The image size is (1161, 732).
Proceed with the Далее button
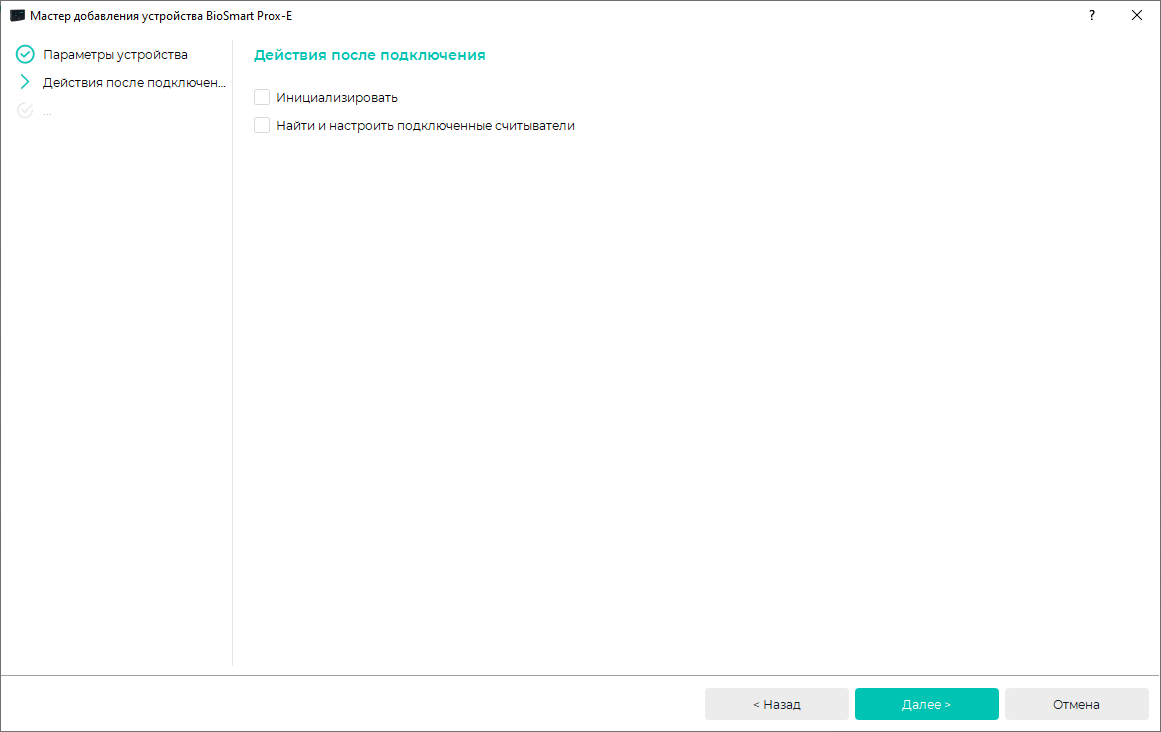pos(926,704)
